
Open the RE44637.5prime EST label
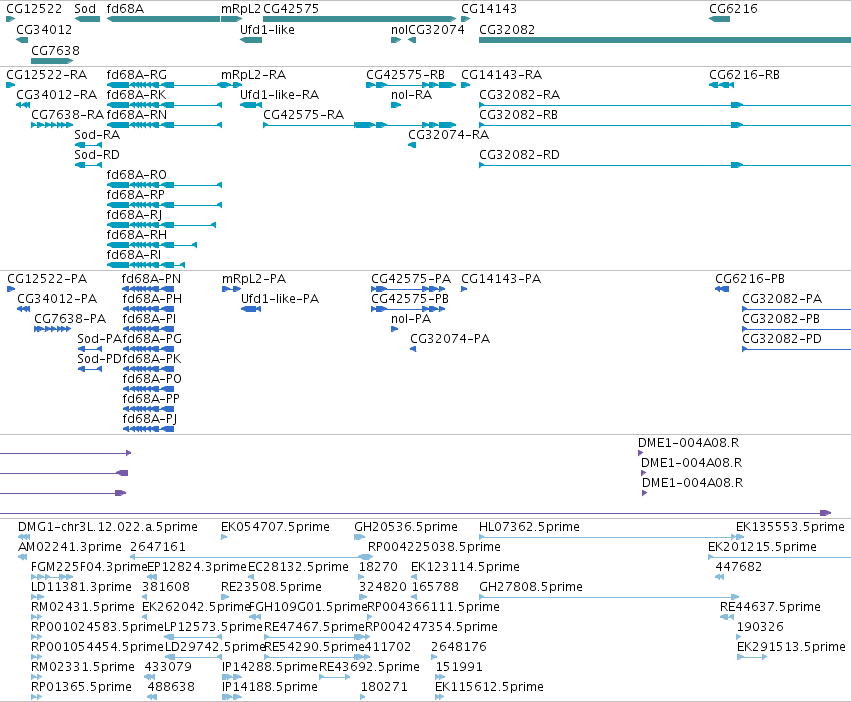(x=770, y=606)
